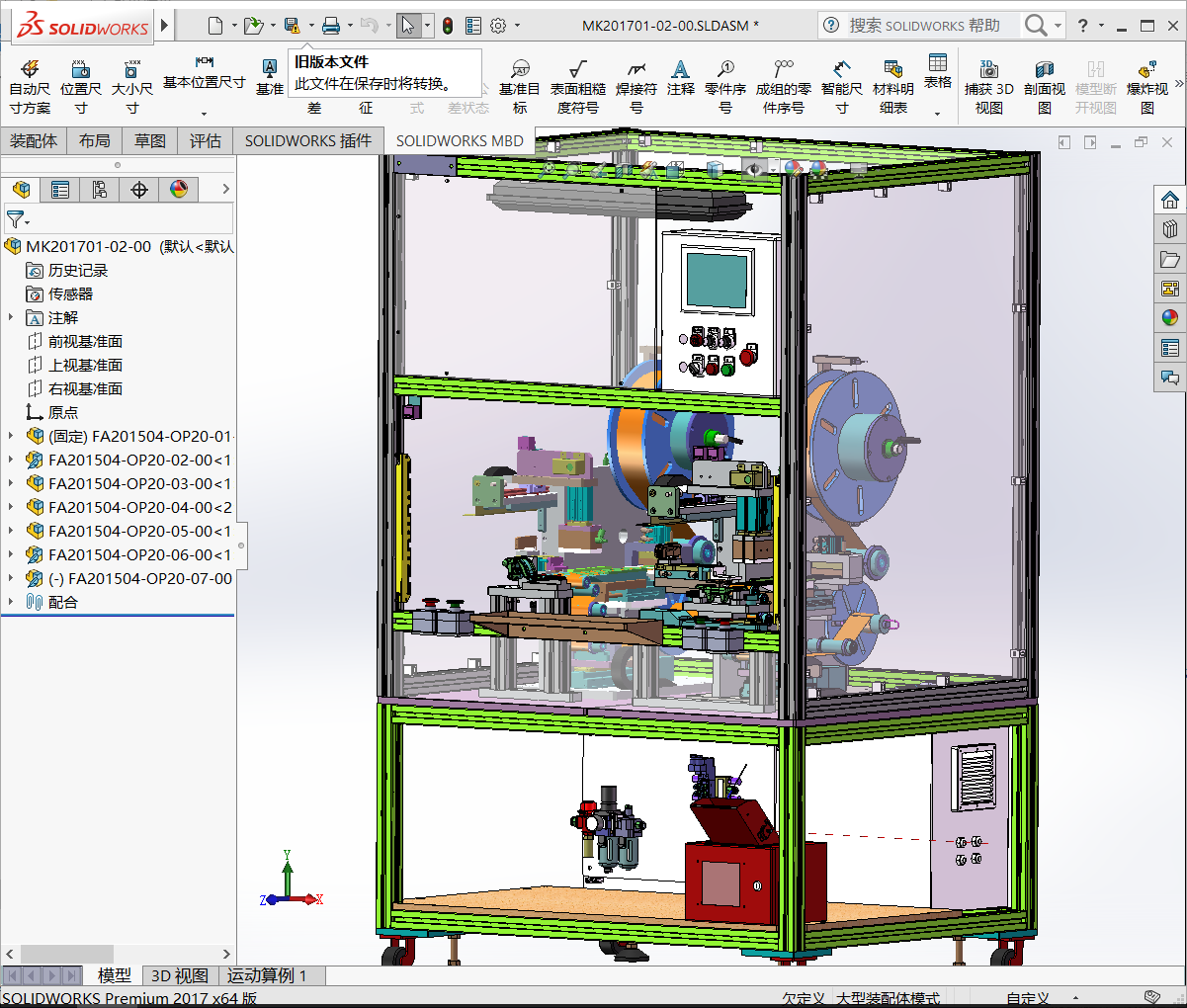Open the Options gear icon
This screenshot has height=1008, width=1187.
(499, 25)
